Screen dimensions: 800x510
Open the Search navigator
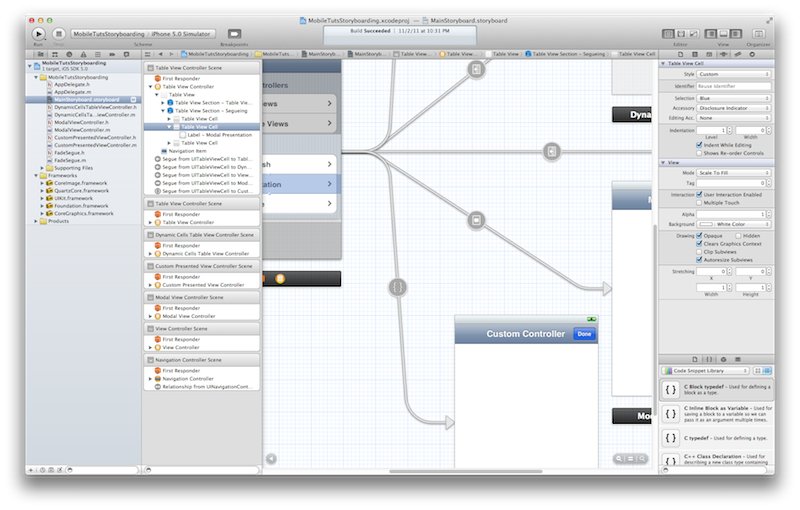coord(69,54)
